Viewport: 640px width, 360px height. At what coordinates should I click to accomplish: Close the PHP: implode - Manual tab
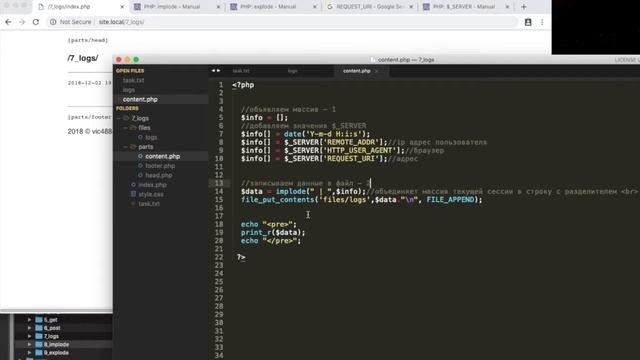(218, 7)
